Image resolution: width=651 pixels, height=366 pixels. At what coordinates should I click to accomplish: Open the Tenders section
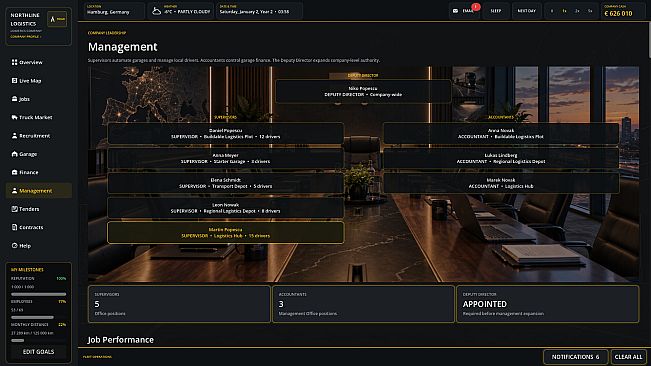pos(39,209)
